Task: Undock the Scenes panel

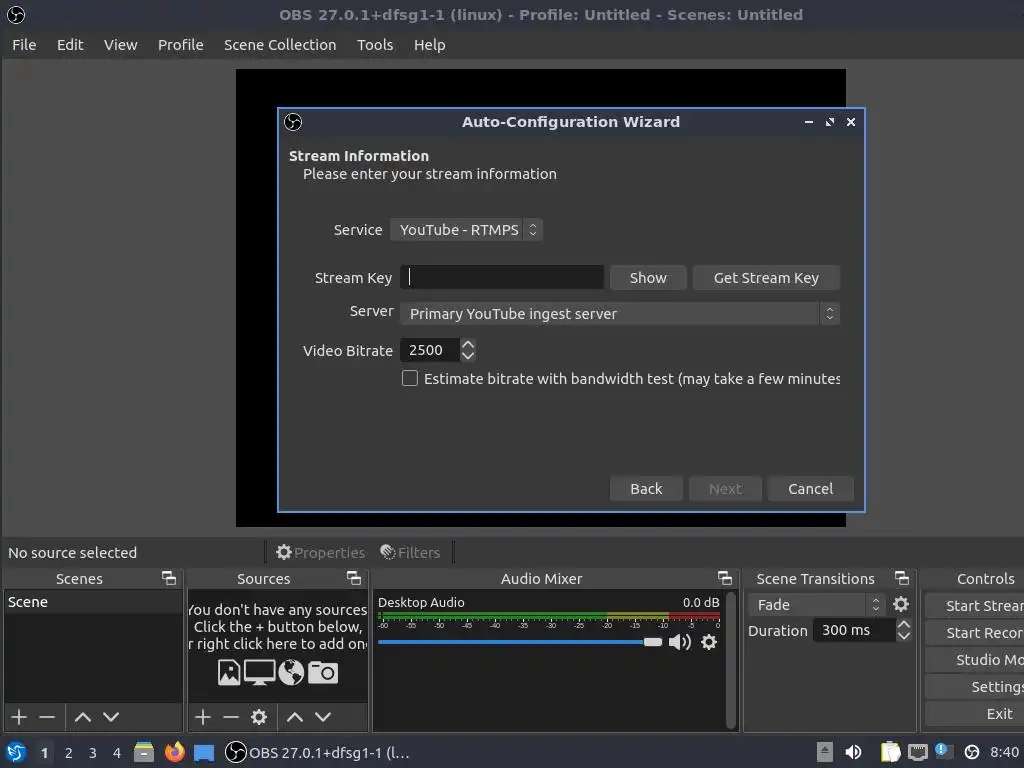Action: (168, 578)
